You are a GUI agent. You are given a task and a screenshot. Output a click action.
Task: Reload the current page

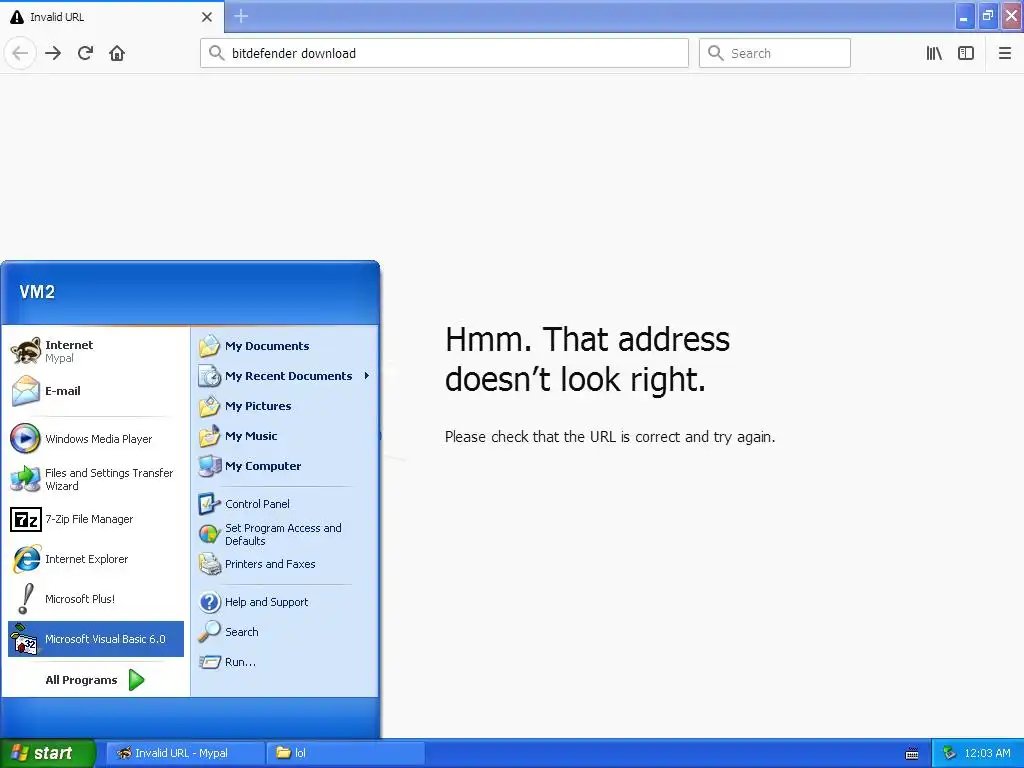point(85,53)
